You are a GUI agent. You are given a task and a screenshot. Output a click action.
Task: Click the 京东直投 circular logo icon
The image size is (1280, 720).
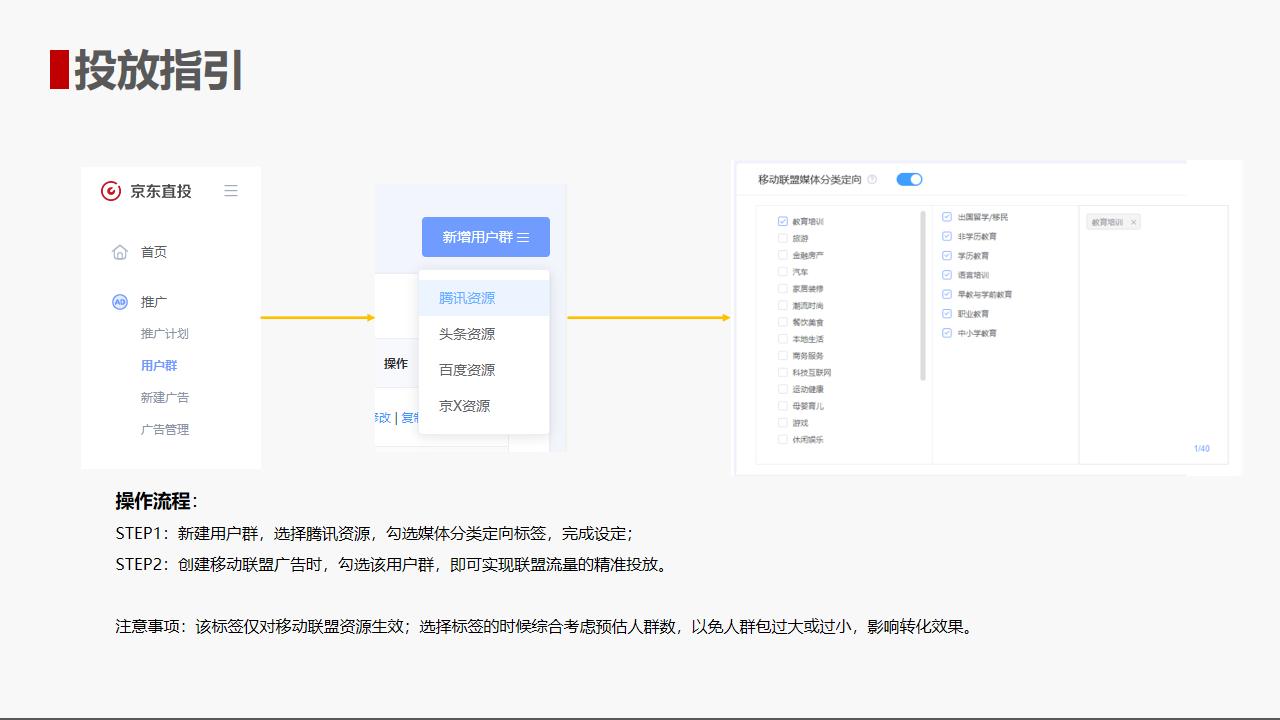pyautogui.click(x=110, y=191)
